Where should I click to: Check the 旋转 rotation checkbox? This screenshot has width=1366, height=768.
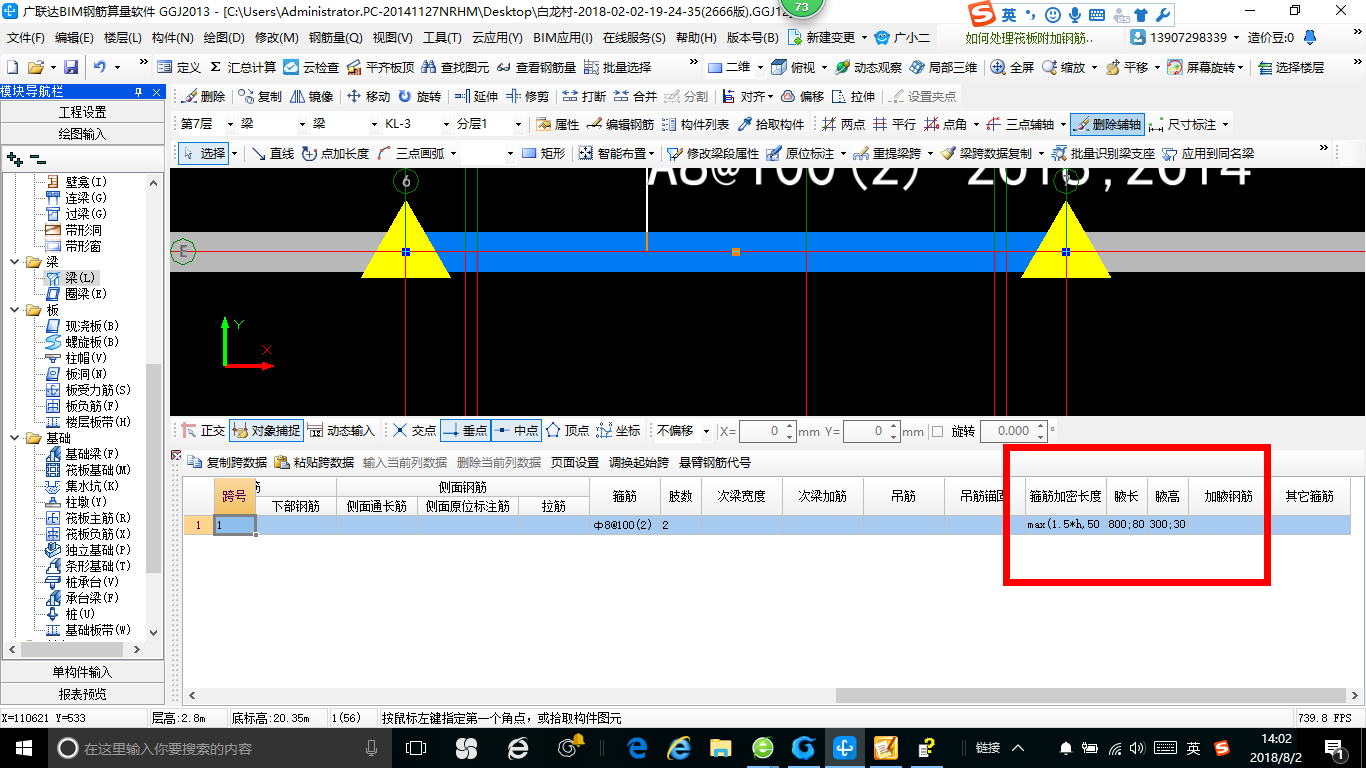click(937, 431)
